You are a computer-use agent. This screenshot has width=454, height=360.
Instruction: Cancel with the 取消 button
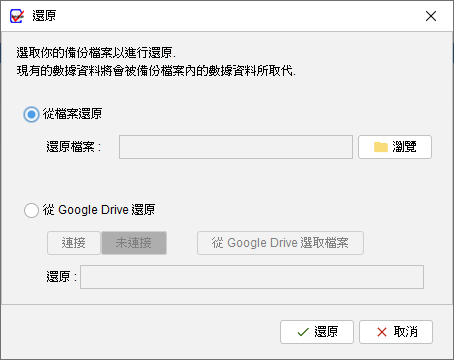pos(396,332)
